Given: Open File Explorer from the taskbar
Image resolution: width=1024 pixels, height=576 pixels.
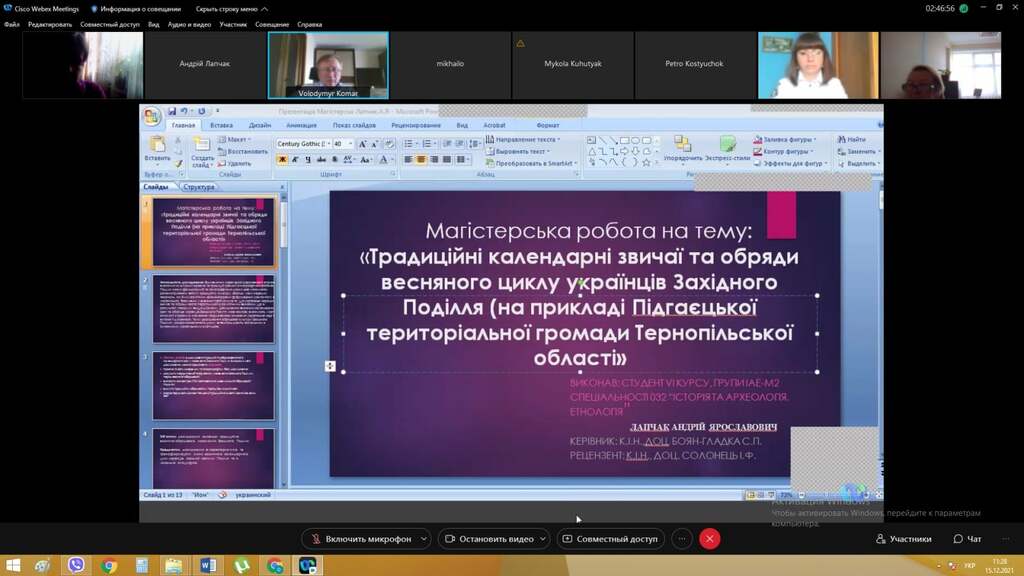Looking at the screenshot, I should point(174,566).
